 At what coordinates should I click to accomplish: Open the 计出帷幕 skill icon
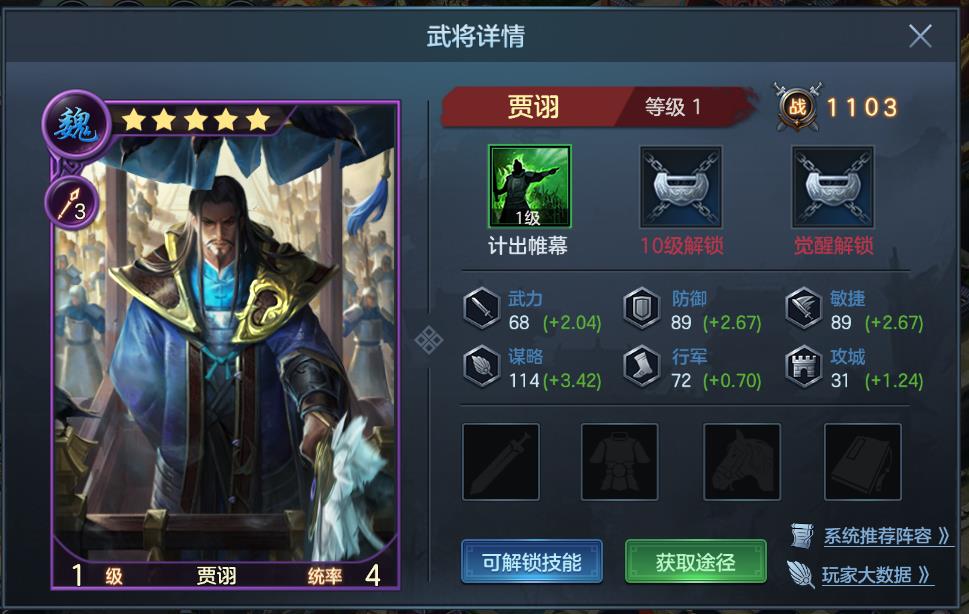pyautogui.click(x=530, y=187)
